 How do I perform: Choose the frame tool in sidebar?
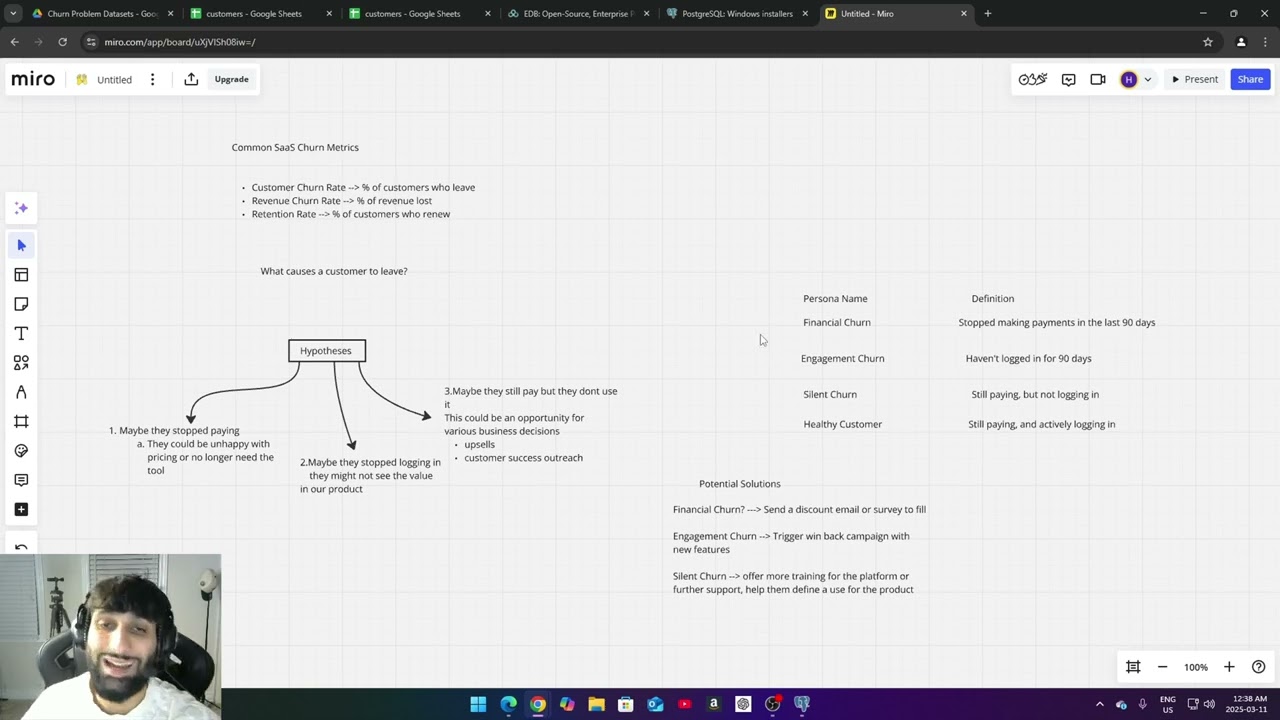click(x=21, y=421)
